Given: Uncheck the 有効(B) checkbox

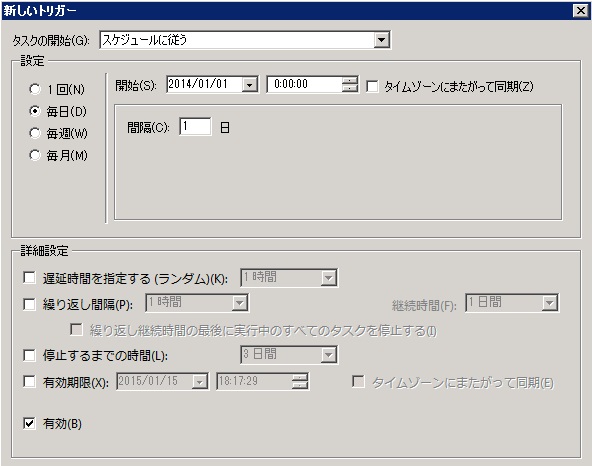Looking at the screenshot, I should pyautogui.click(x=29, y=423).
